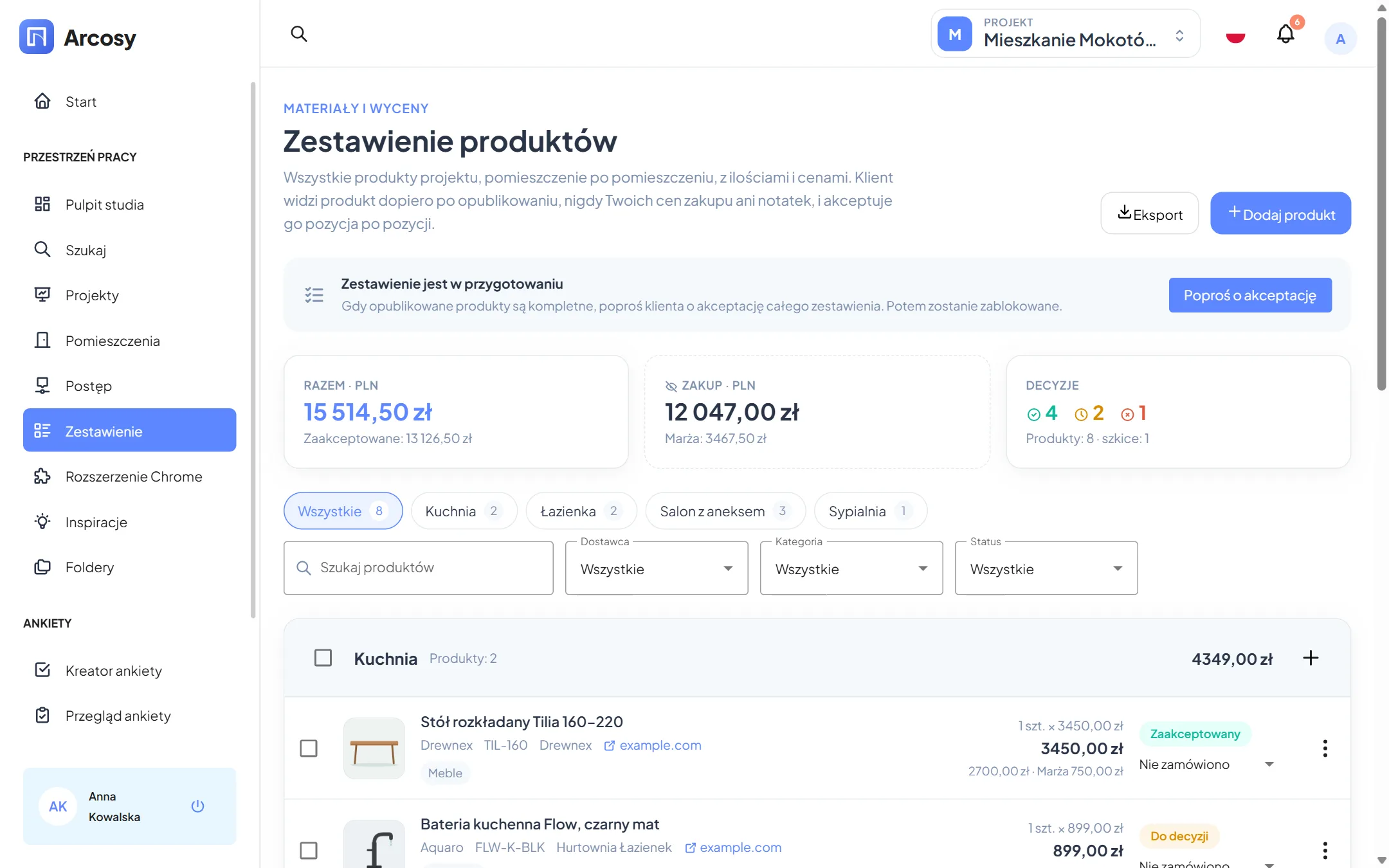Screen dimensions: 1389x868
Task: Expand the Status filter dropdown
Action: point(1046,568)
